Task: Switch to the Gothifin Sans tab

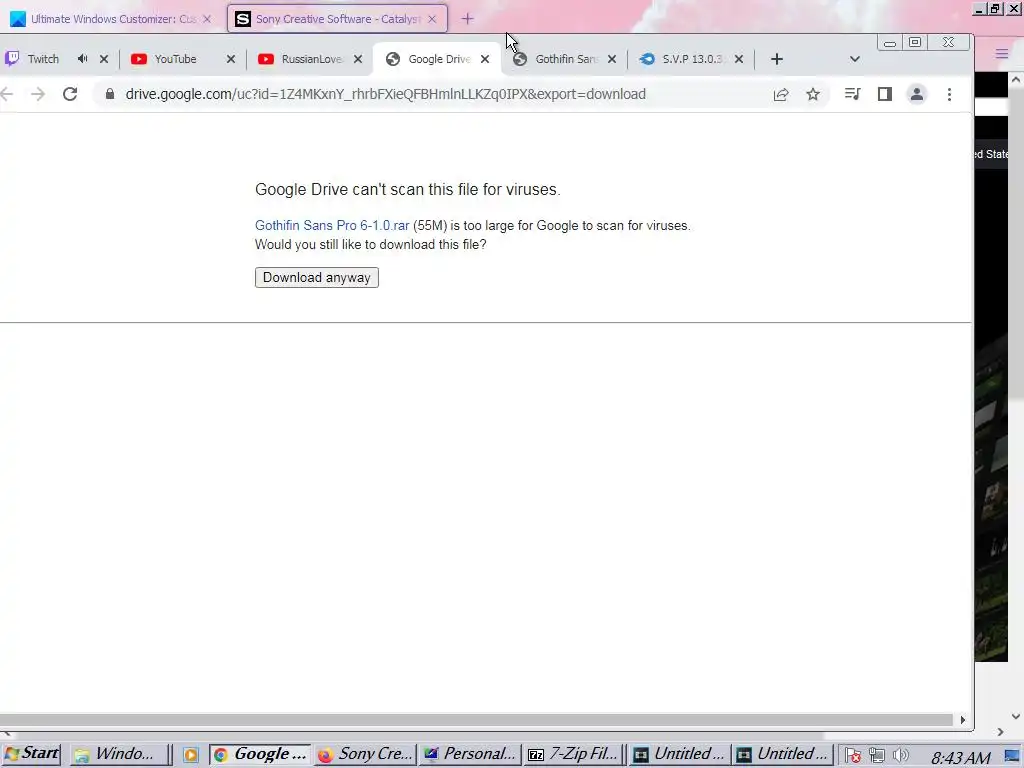Action: coord(566,59)
